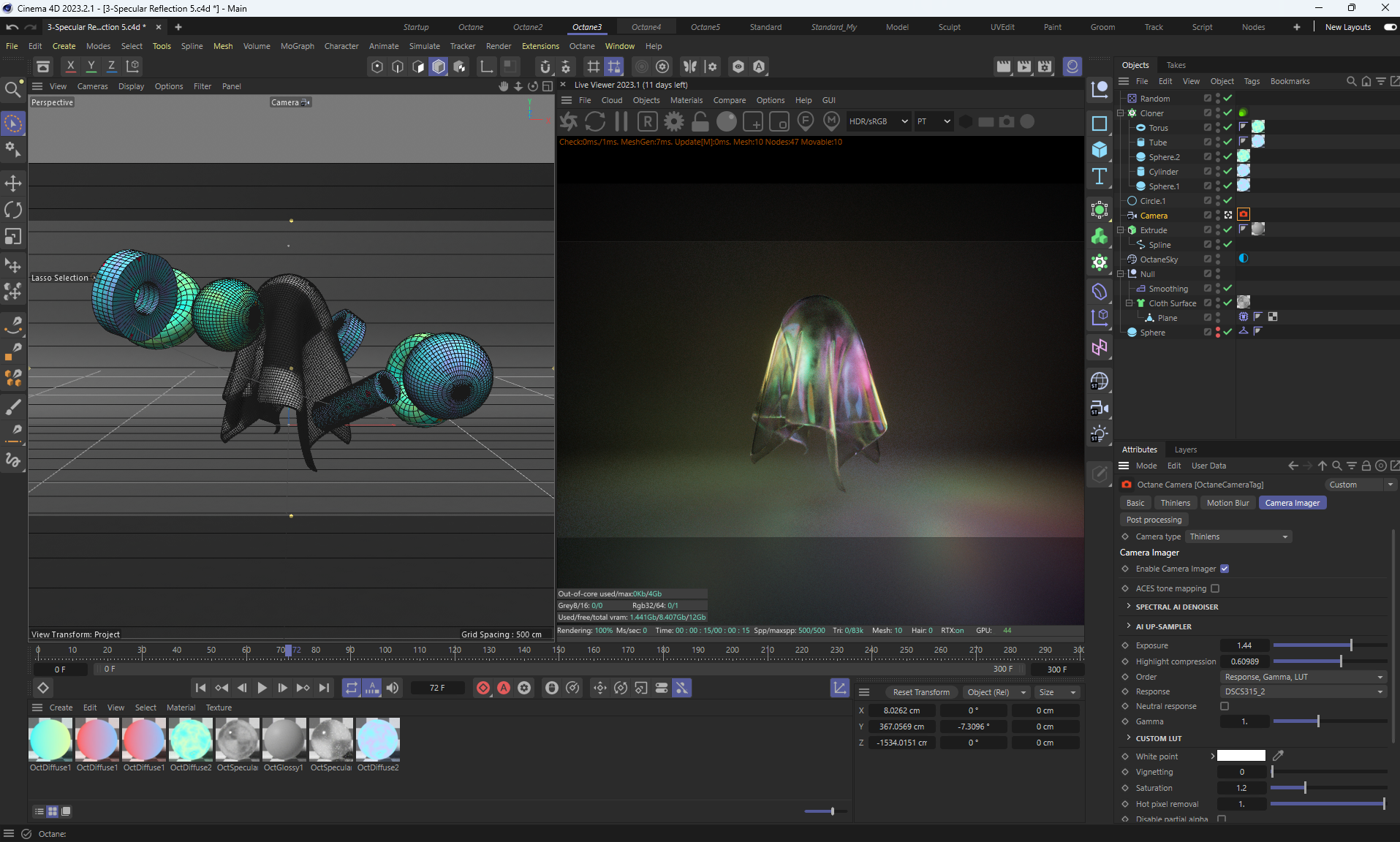The height and width of the screenshot is (842, 1400).
Task: Click the White point color swatch
Action: (x=1241, y=756)
